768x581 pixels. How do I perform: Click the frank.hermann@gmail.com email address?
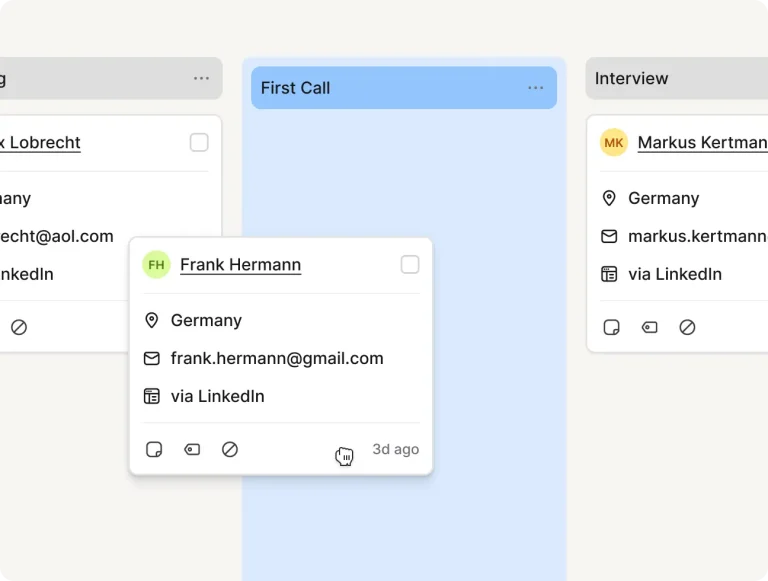point(277,359)
